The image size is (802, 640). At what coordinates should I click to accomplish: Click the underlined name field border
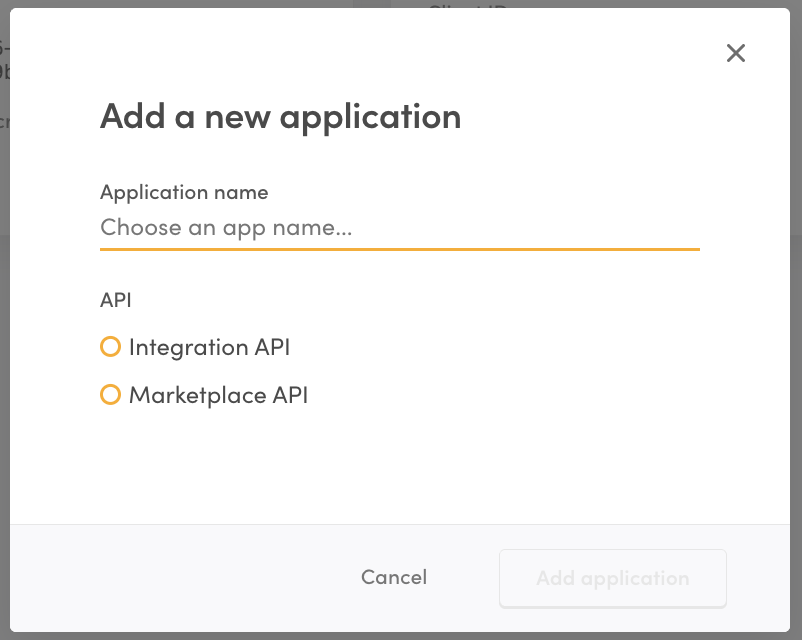pyautogui.click(x=400, y=246)
